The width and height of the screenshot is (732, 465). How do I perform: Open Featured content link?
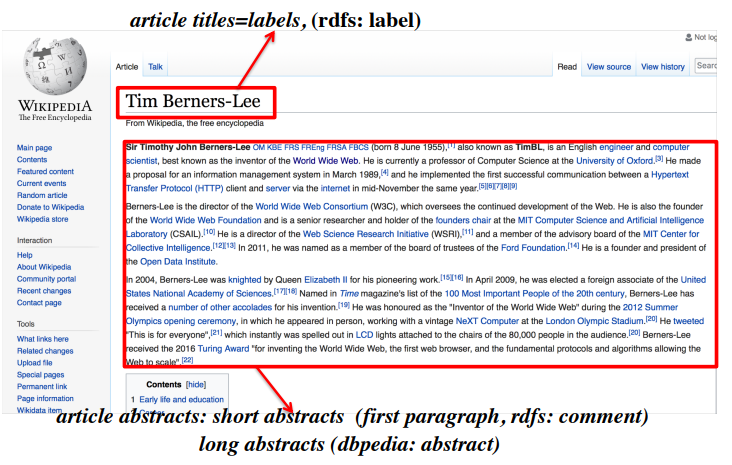coord(45,171)
